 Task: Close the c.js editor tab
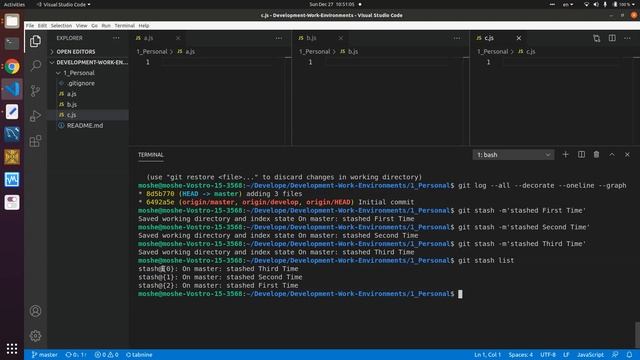pos(518,38)
